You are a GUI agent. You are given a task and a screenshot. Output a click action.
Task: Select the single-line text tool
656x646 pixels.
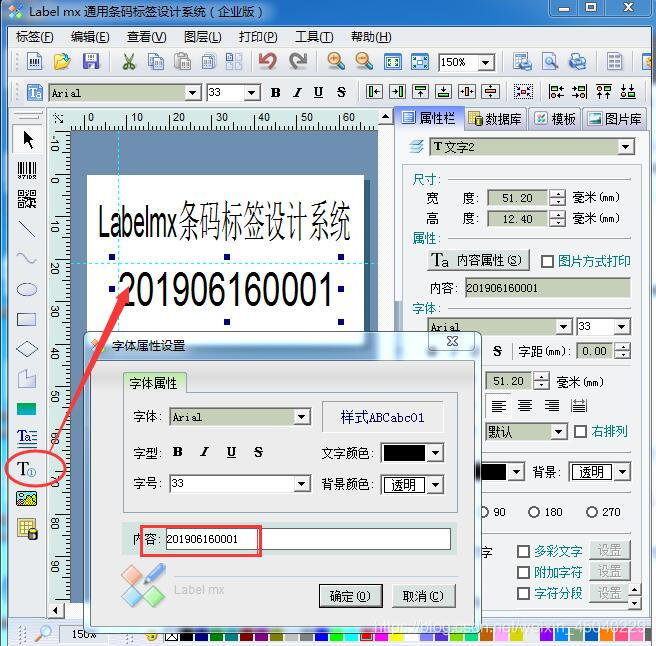point(27,469)
